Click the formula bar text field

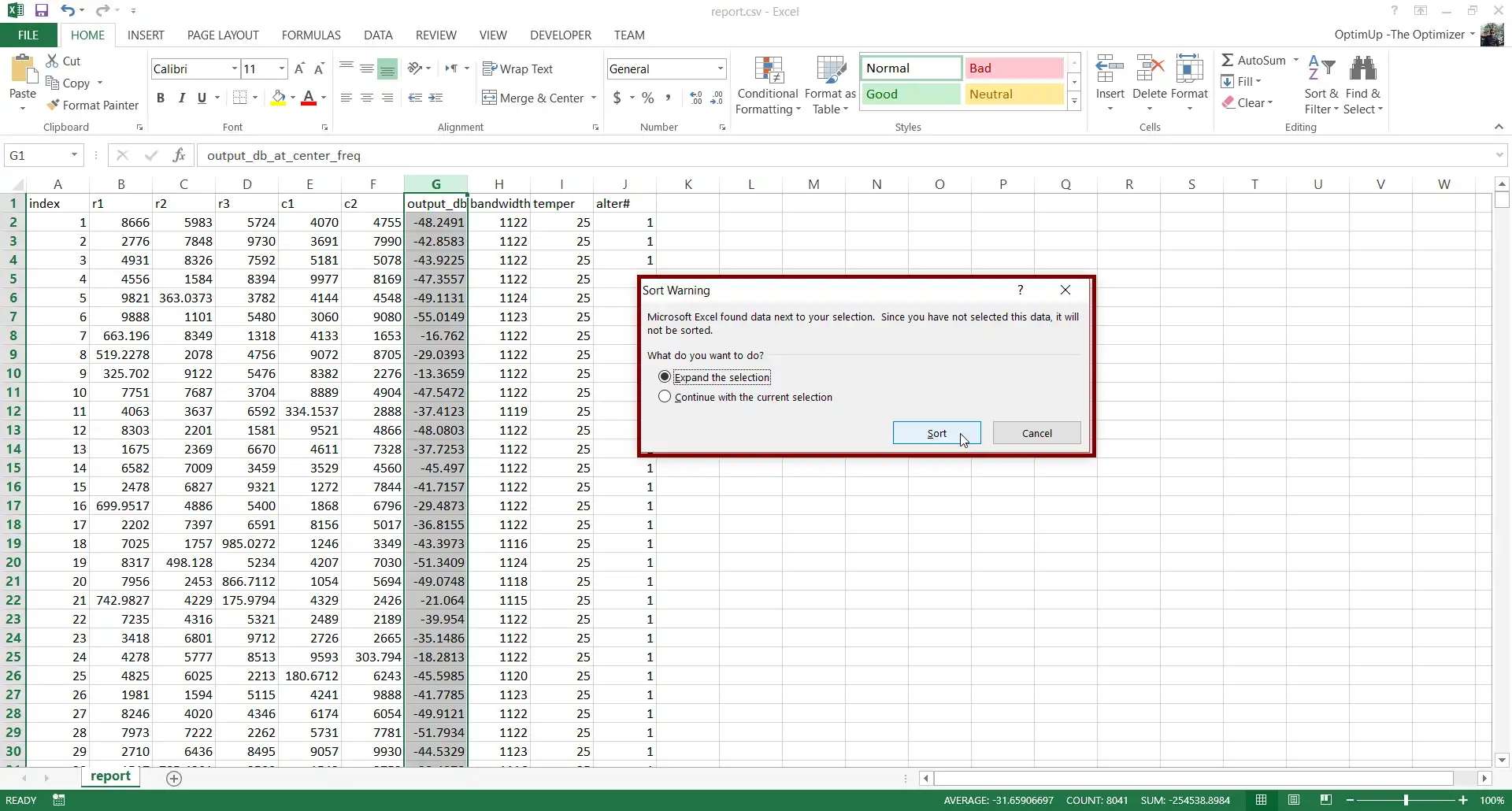(x=845, y=155)
